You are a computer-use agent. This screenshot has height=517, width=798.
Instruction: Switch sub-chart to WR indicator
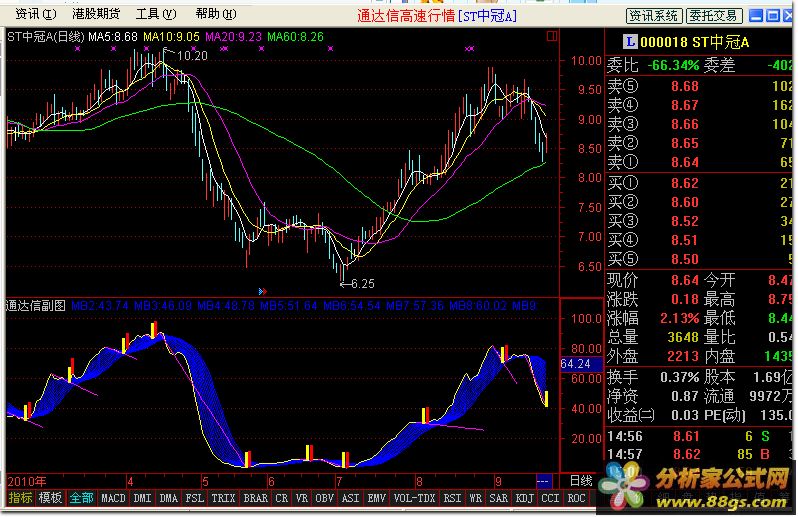point(475,498)
